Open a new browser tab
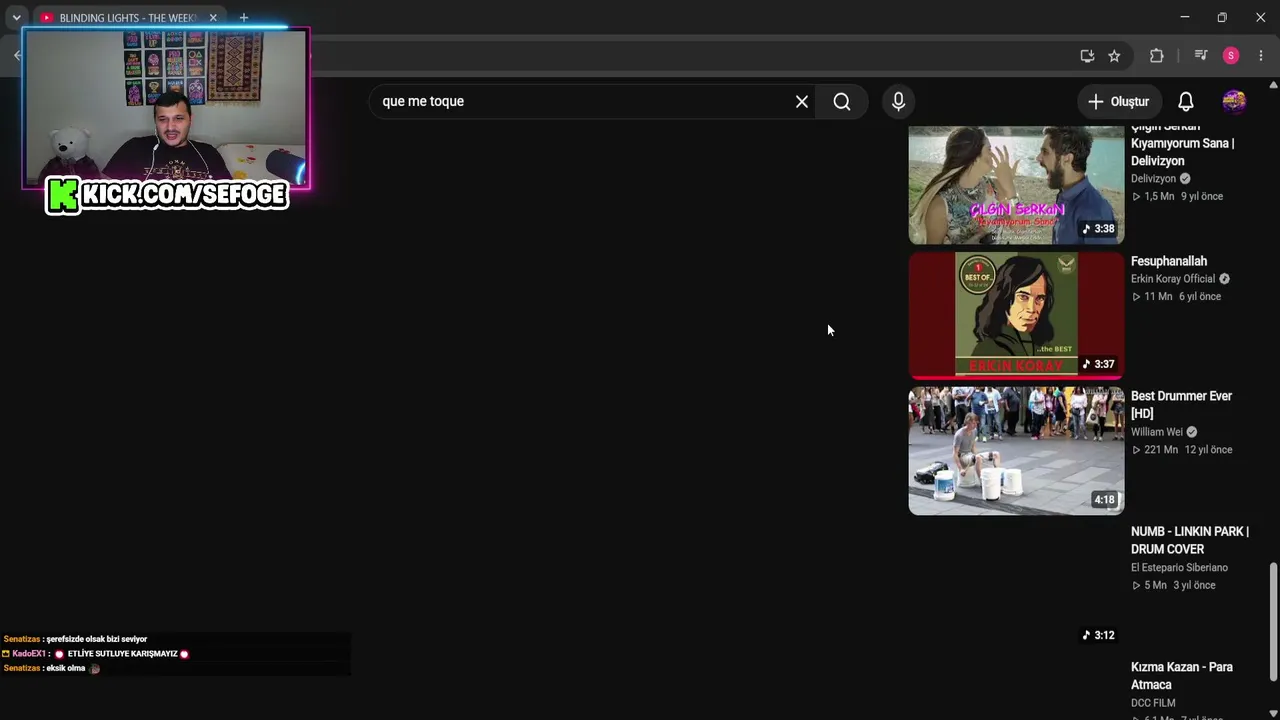This screenshot has width=1280, height=720. [x=243, y=17]
